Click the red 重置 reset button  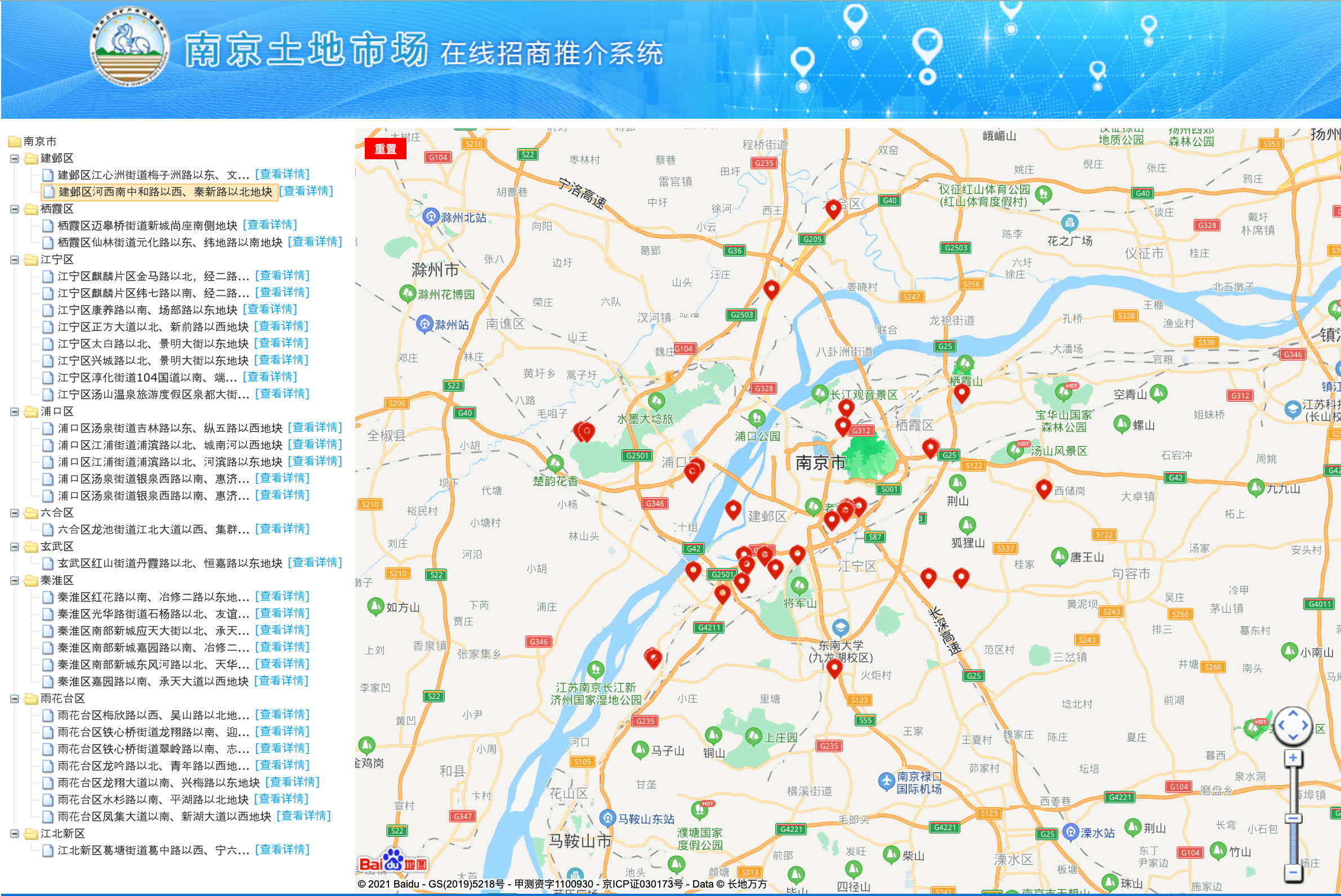click(385, 149)
